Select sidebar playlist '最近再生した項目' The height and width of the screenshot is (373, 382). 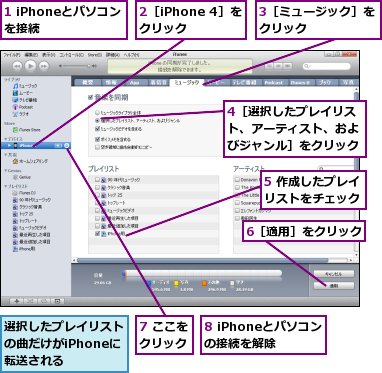click(32, 235)
